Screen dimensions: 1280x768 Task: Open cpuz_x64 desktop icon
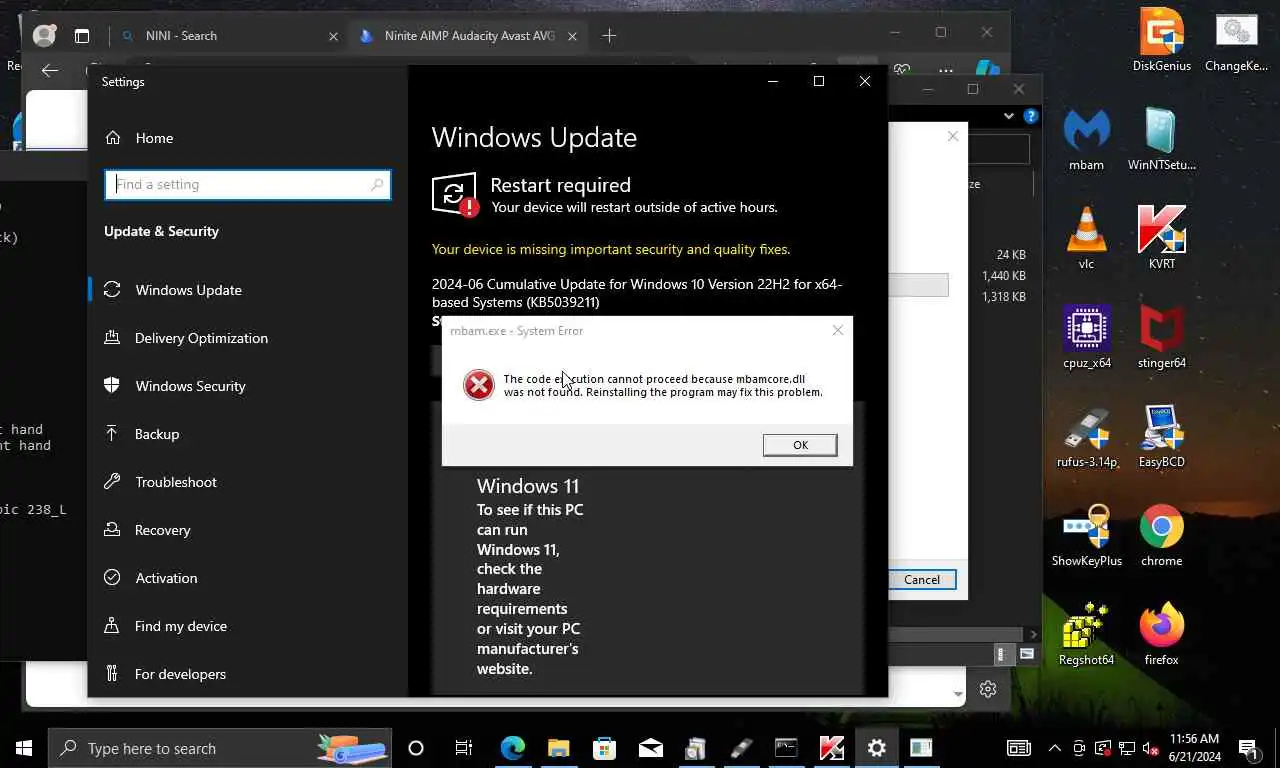pyautogui.click(x=1086, y=337)
